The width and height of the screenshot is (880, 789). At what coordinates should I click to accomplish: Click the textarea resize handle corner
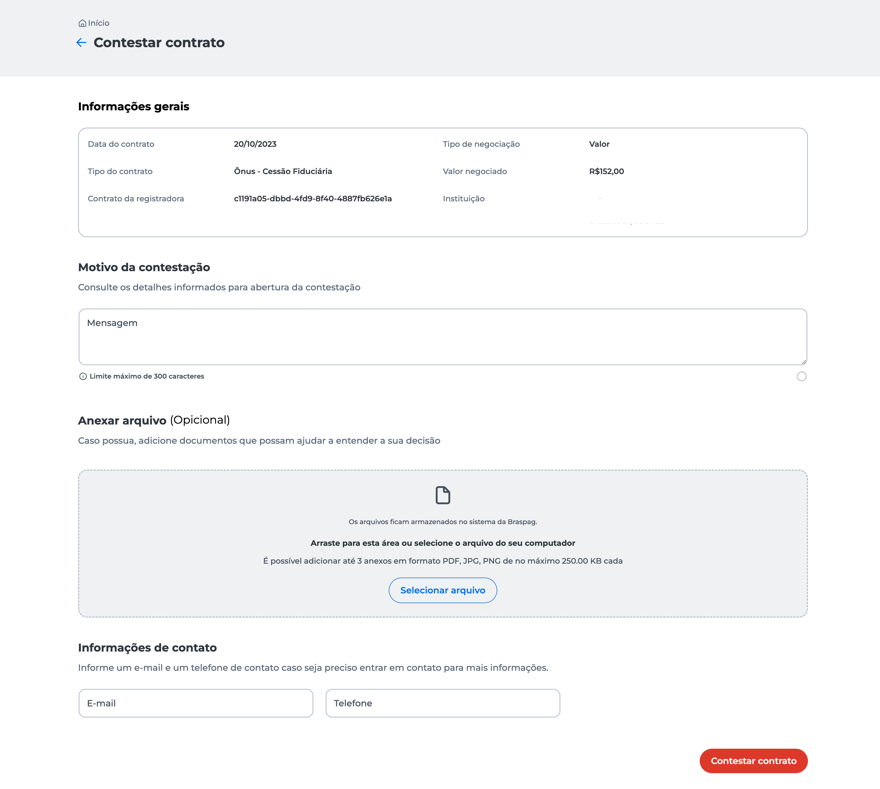click(804, 361)
